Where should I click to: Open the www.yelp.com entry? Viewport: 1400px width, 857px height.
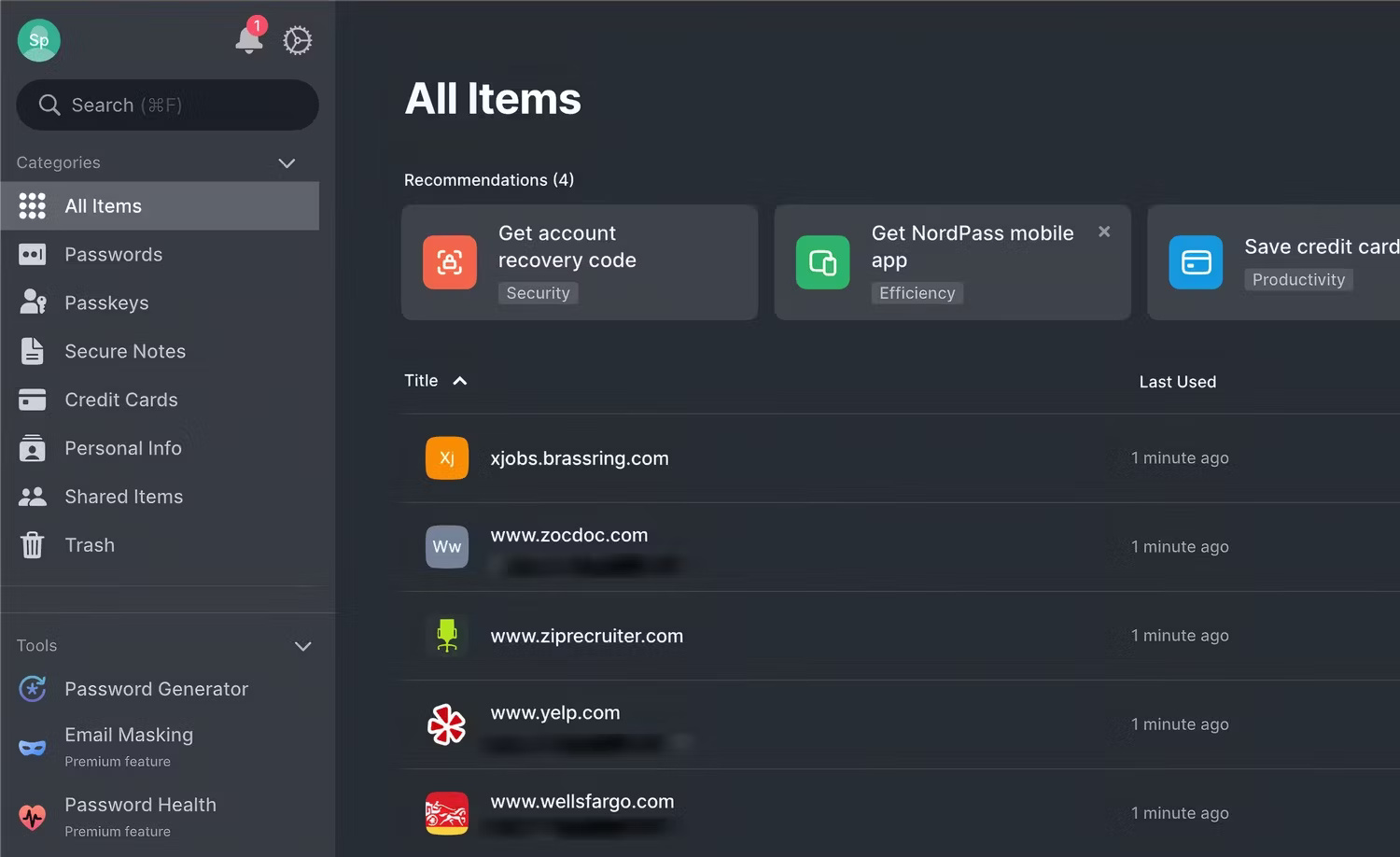pos(901,724)
